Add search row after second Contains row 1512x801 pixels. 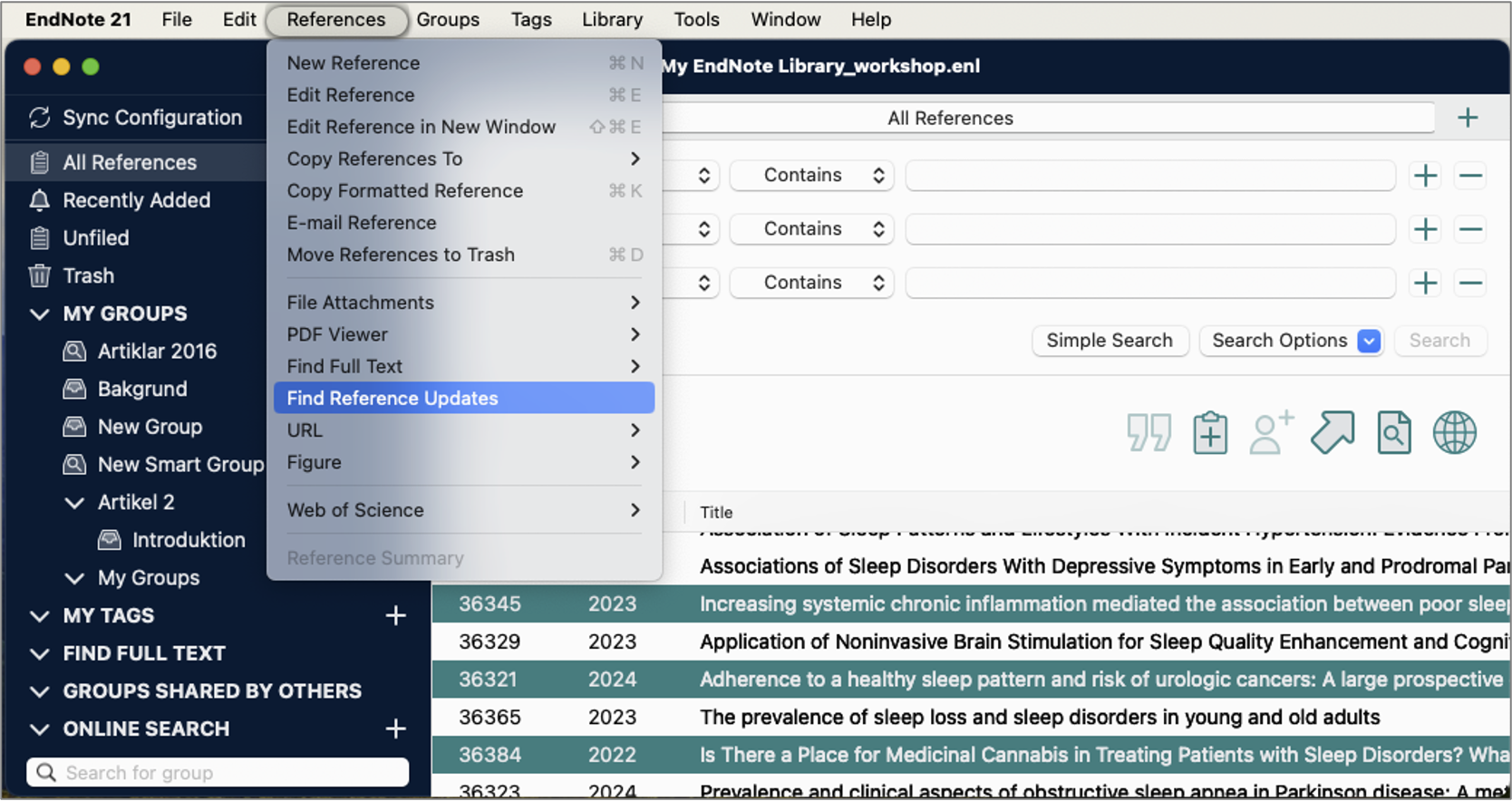pos(1425,229)
